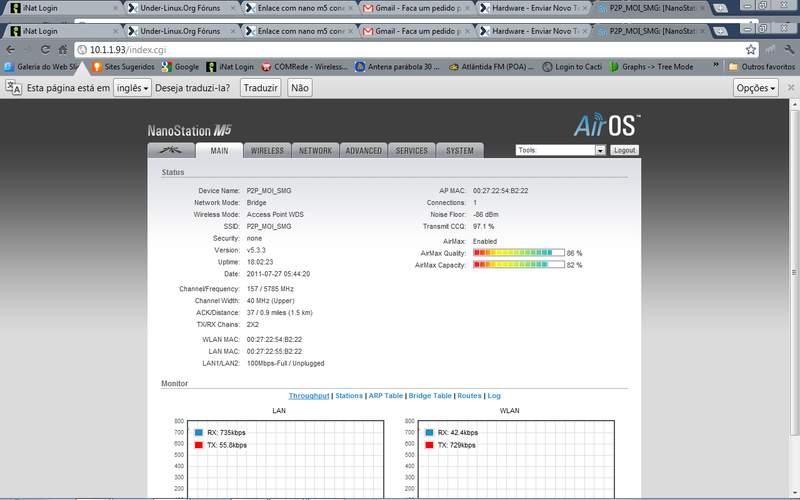Screen dimensions: 800x500
Task: Open the Chrome wrench settings menu
Action: [x=789, y=49]
